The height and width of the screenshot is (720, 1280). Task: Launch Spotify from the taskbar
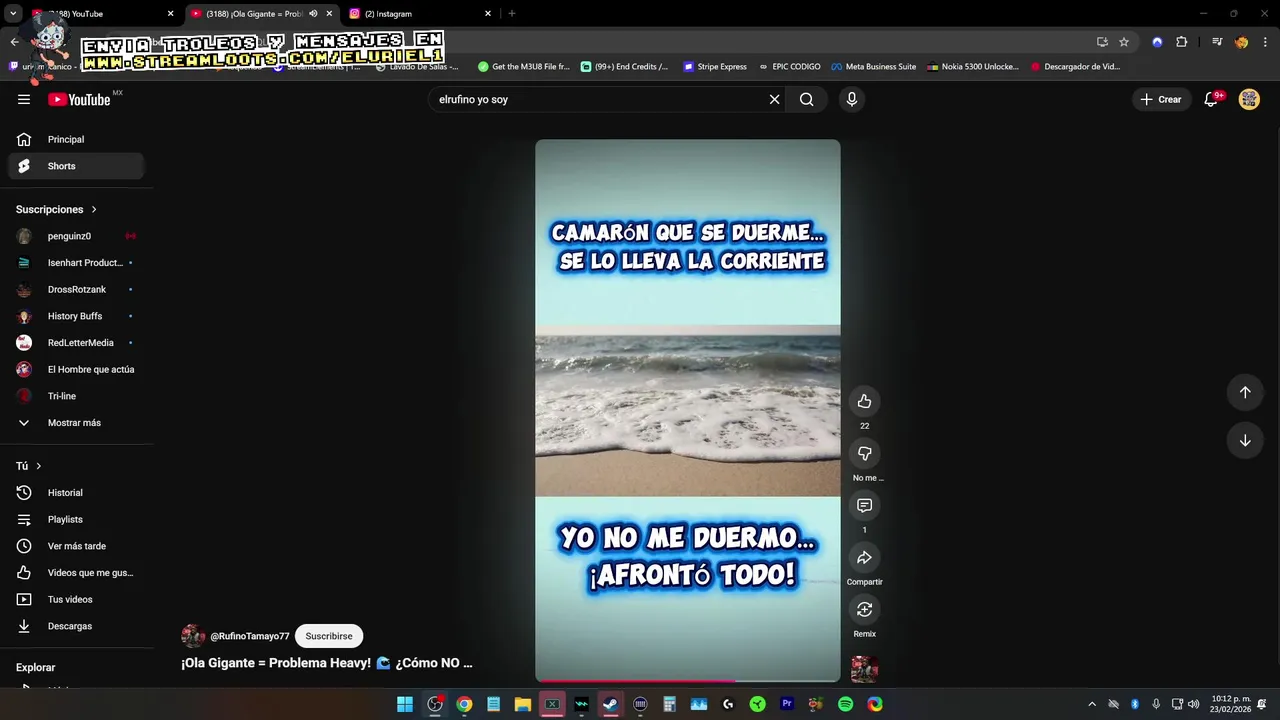845,704
